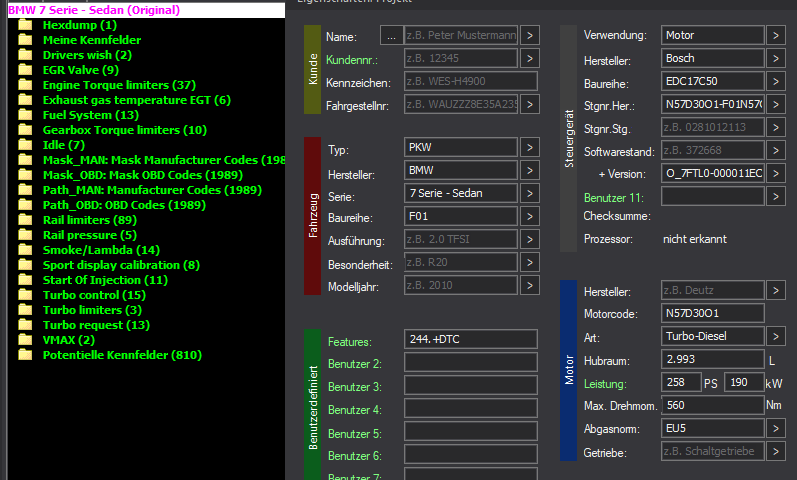
Task: Click the Max. Drehmom. field showing 560
Action: tap(713, 405)
